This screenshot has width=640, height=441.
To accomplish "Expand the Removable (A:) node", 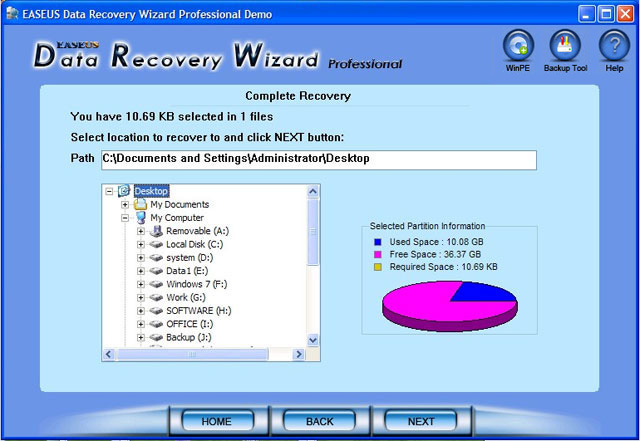I will click(x=141, y=231).
